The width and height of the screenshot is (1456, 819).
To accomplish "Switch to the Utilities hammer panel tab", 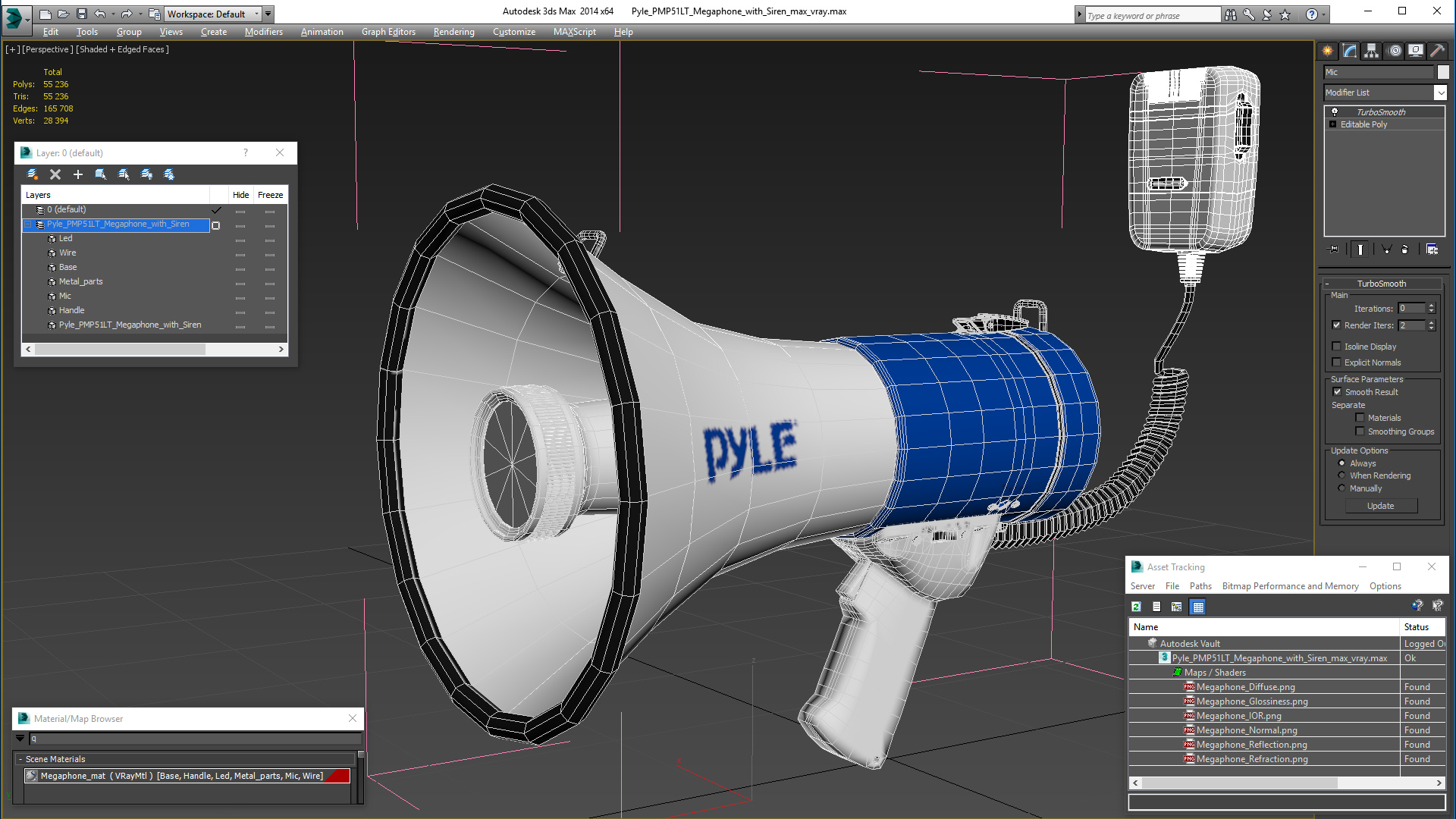I will click(x=1437, y=51).
